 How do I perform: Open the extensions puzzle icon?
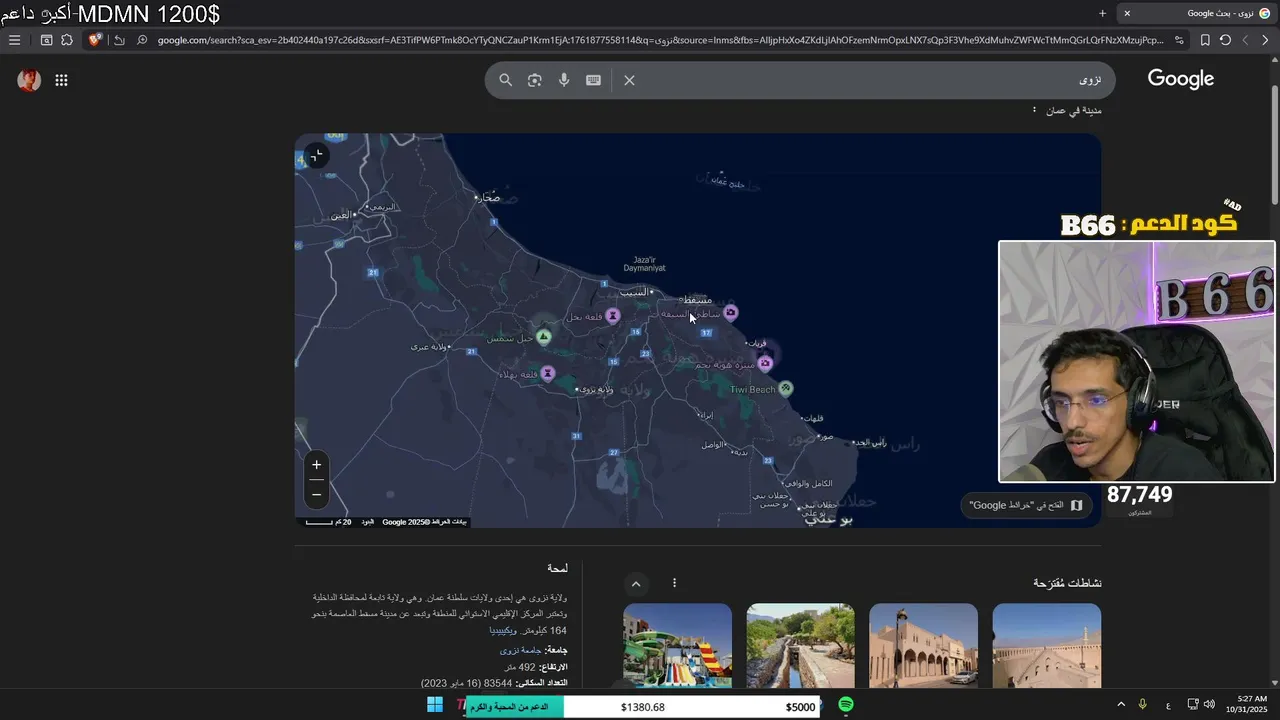point(67,40)
